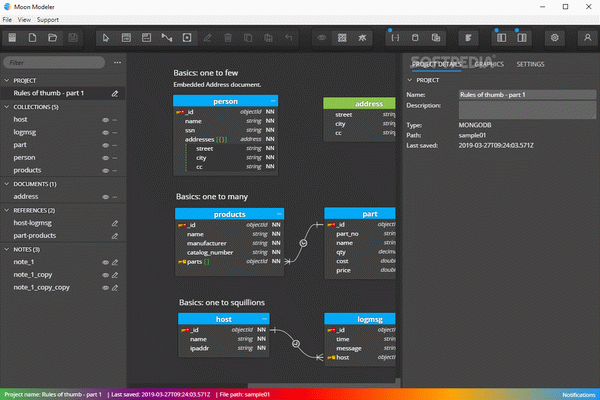Open the sidebar three-dots options

click(117, 62)
